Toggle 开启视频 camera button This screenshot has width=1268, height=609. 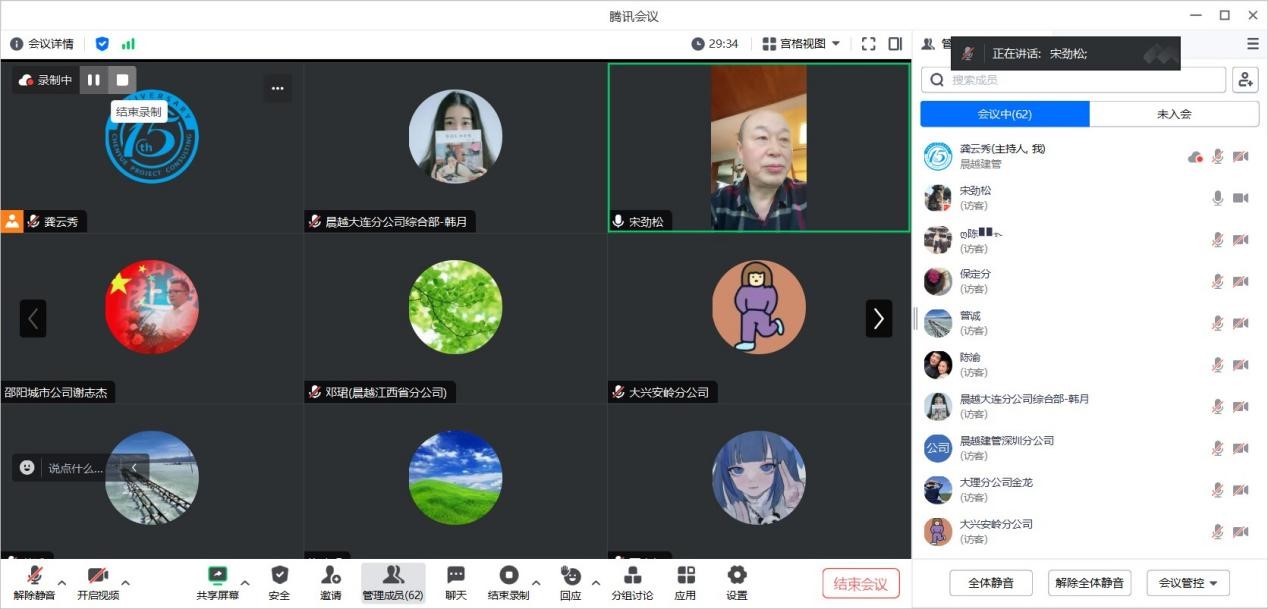click(x=97, y=576)
